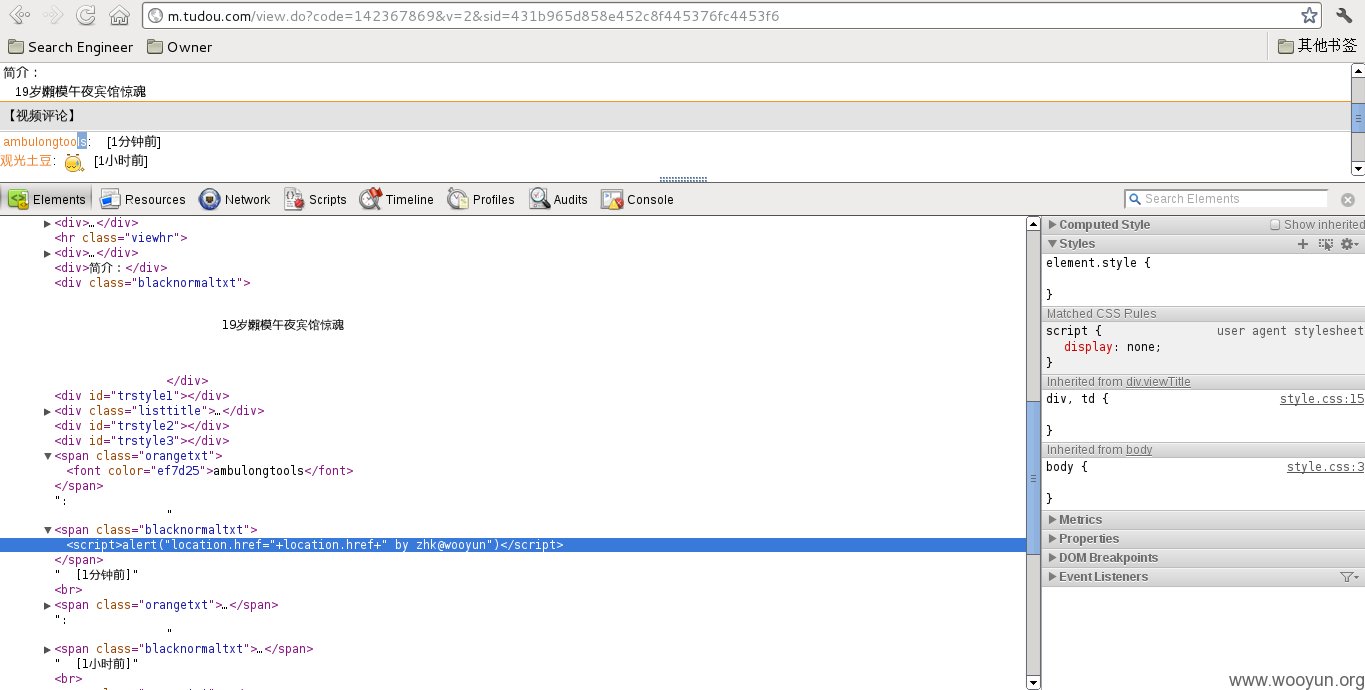
Task: Open the Scripts panel
Action: pyautogui.click(x=315, y=199)
